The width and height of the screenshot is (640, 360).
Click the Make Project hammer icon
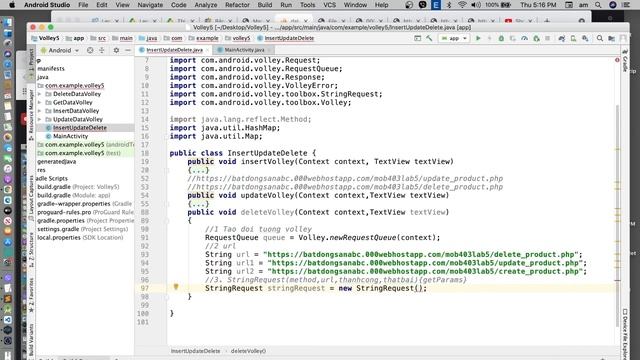(x=429, y=38)
